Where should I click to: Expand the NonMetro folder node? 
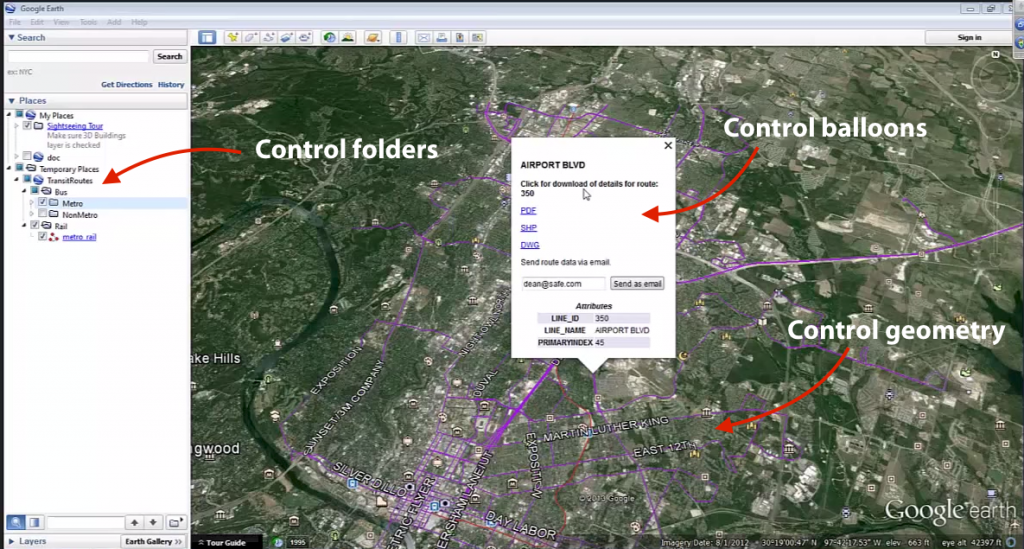click(31, 214)
